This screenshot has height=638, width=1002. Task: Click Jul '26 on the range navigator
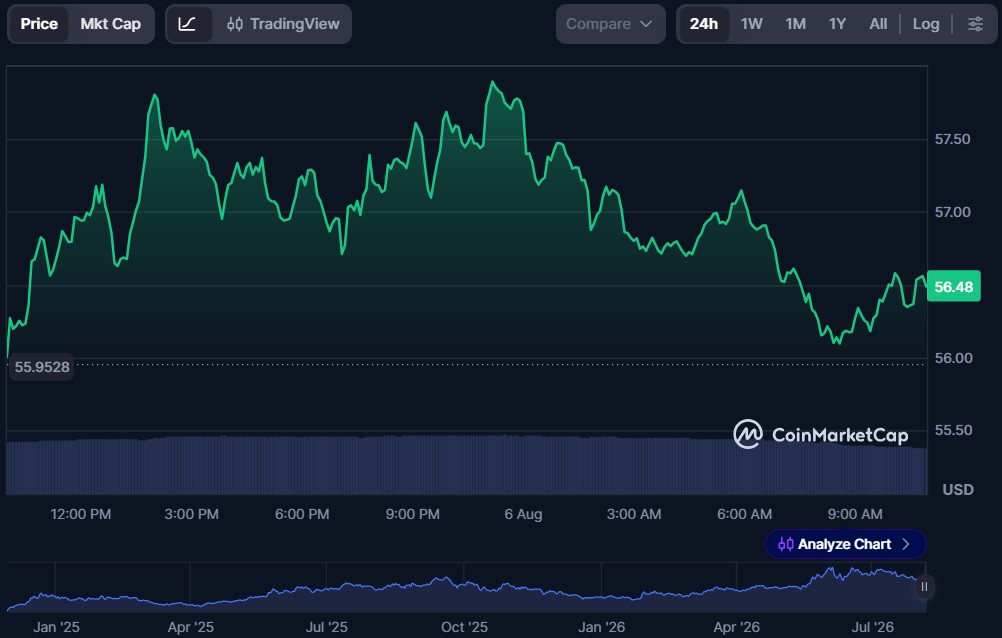872,627
